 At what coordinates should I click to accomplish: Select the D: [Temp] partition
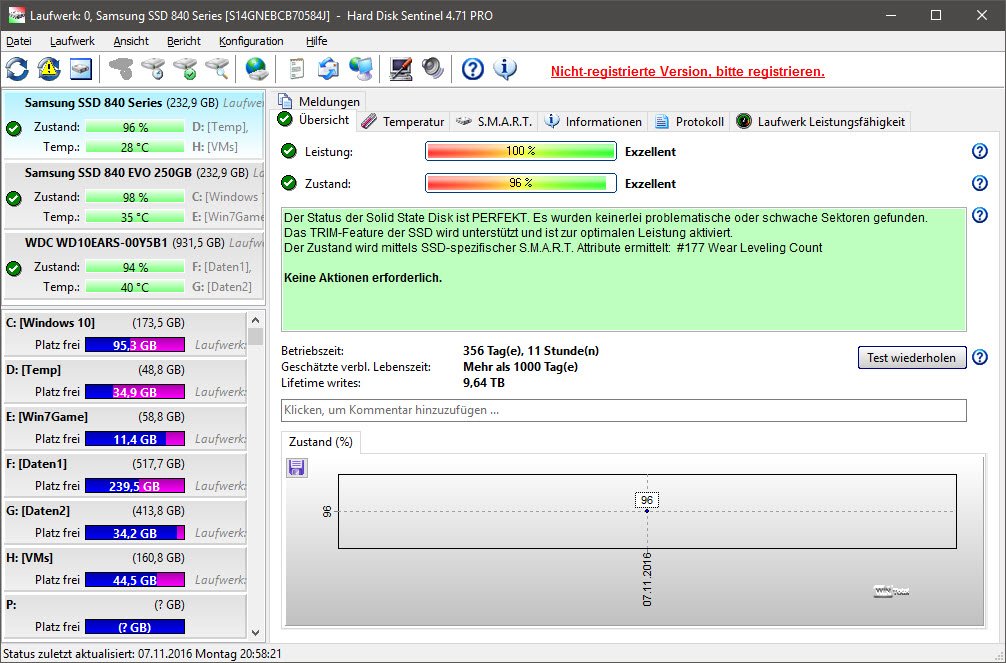pos(125,381)
